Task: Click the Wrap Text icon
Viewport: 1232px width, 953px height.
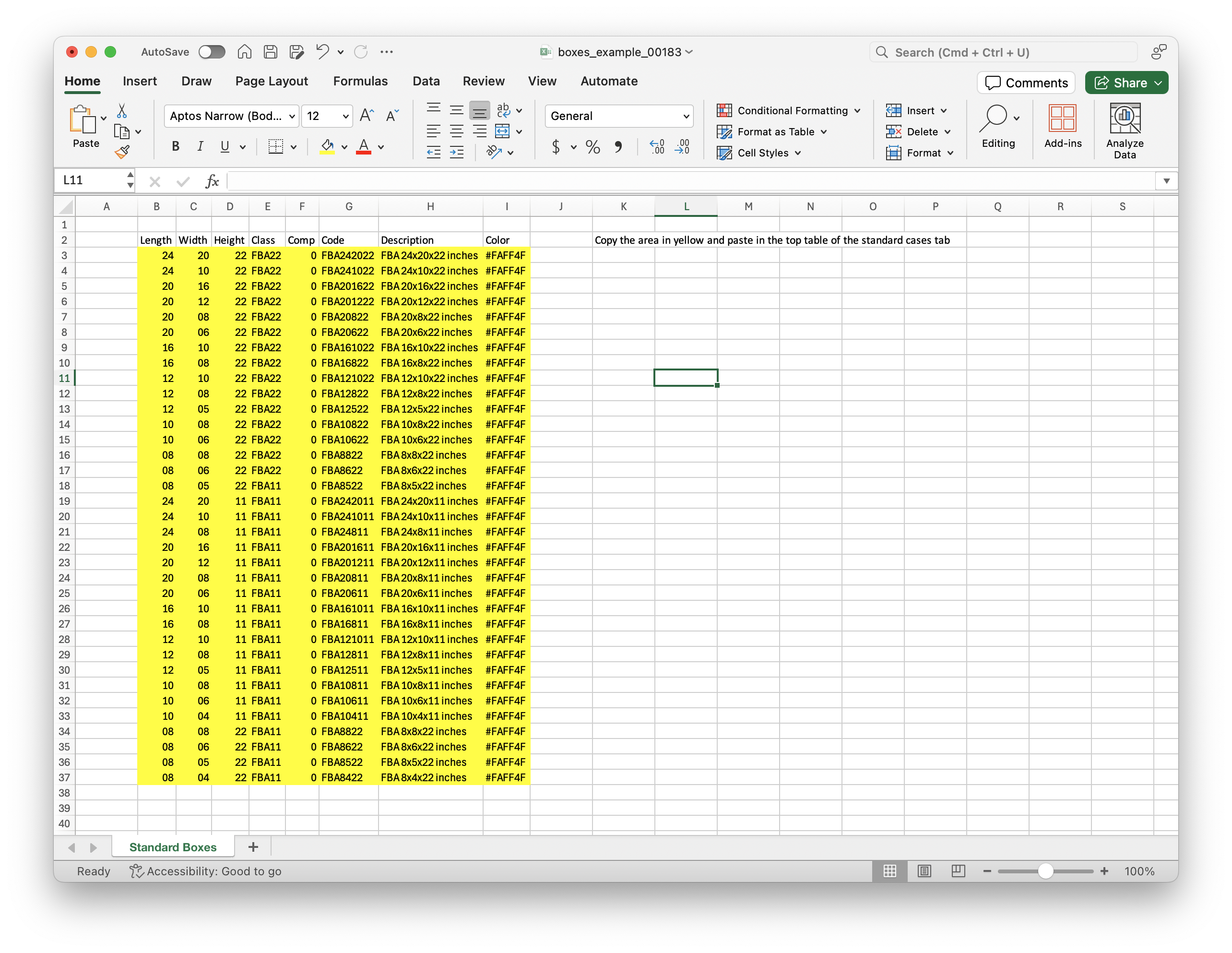Action: click(503, 110)
